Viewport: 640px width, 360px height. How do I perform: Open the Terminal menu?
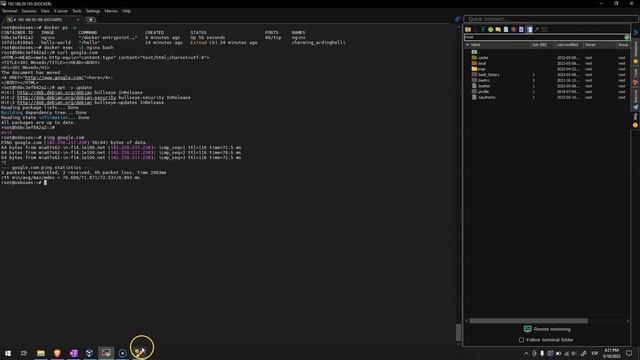pyautogui.click(x=9, y=11)
